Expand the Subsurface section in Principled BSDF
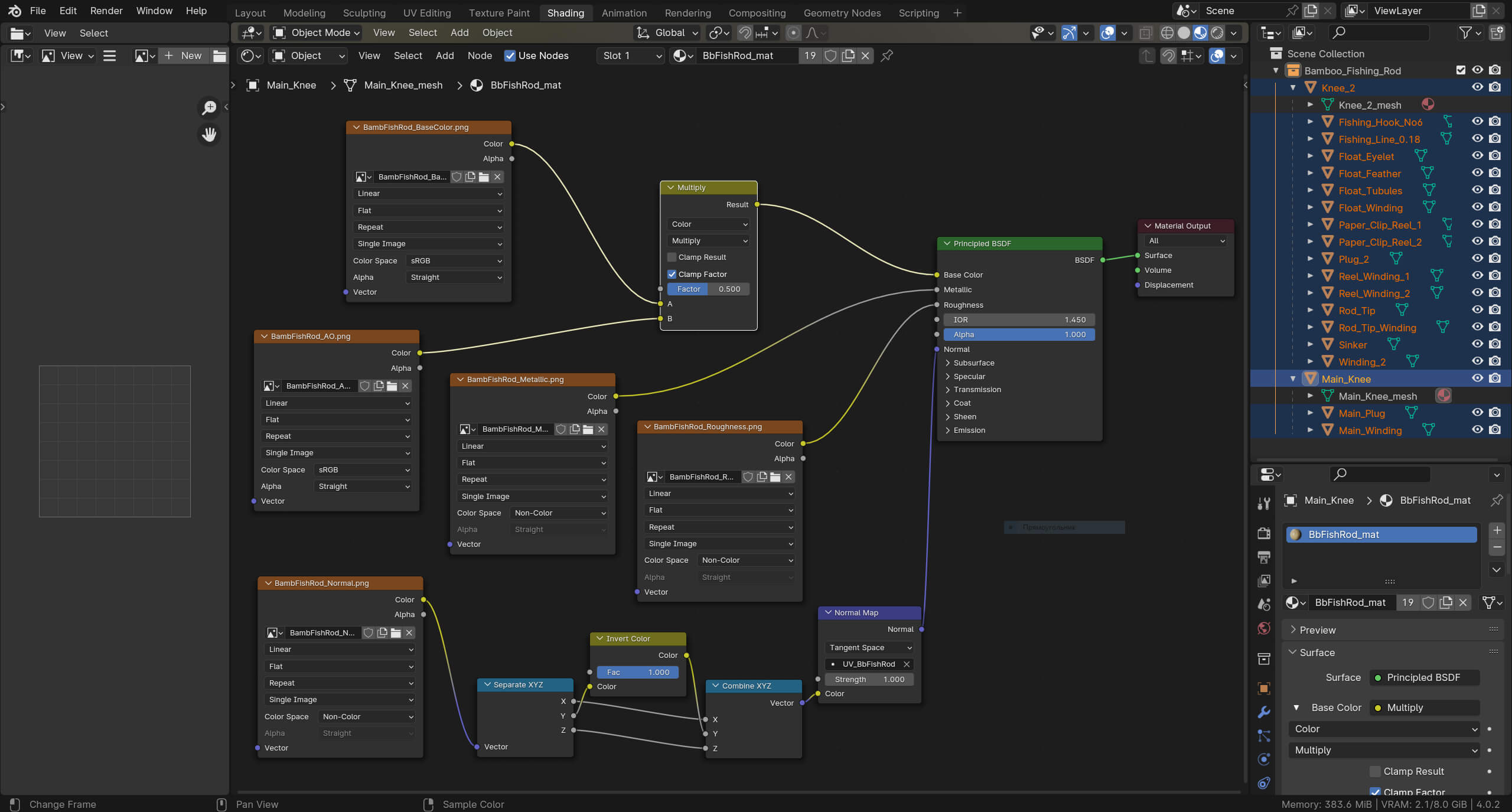This screenshot has height=812, width=1512. pyautogui.click(x=973, y=363)
